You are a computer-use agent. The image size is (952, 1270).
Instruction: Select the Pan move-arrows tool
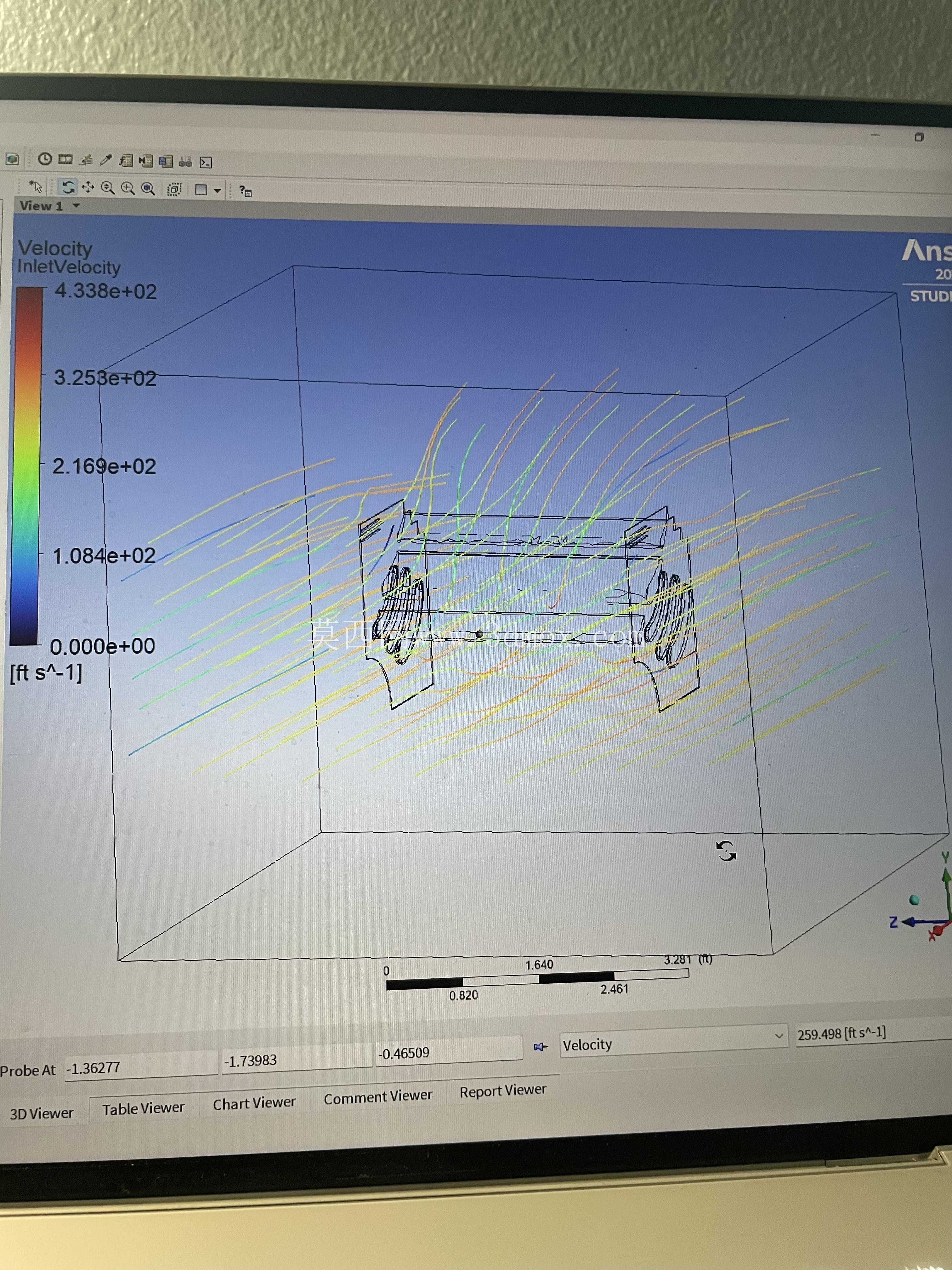pos(88,187)
